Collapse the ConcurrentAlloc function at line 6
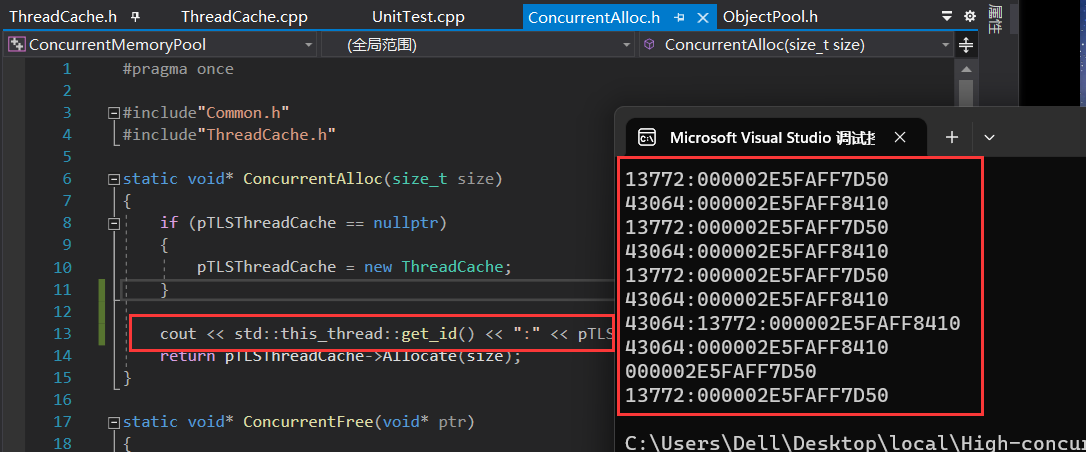Screen dimensions: 1086x452 click(114, 179)
